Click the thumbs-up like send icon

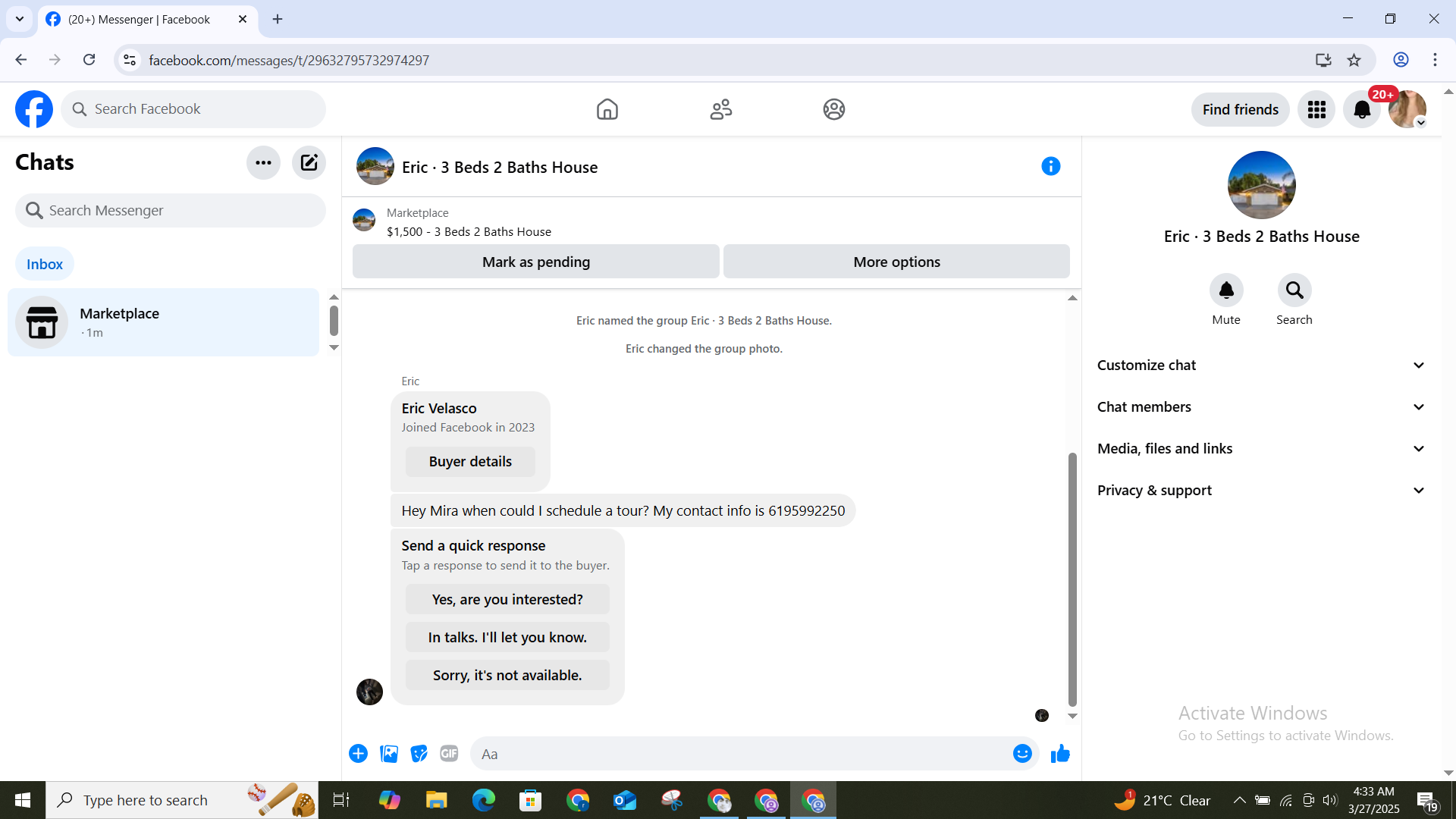(1060, 754)
